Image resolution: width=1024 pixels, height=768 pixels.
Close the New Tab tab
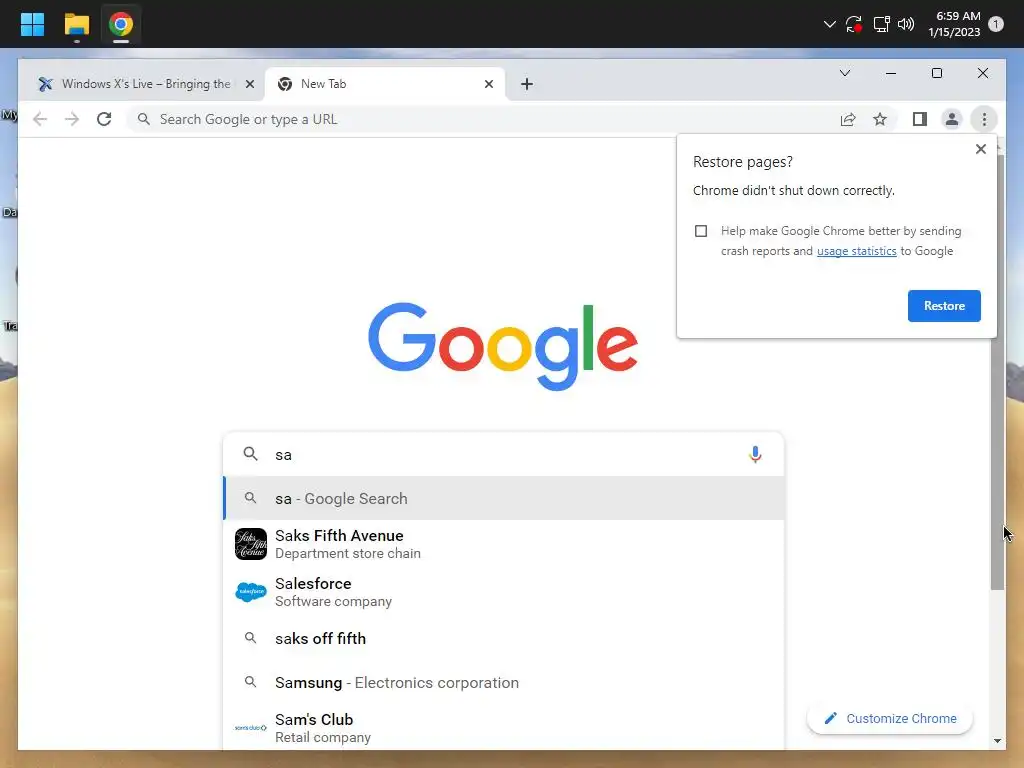point(488,84)
